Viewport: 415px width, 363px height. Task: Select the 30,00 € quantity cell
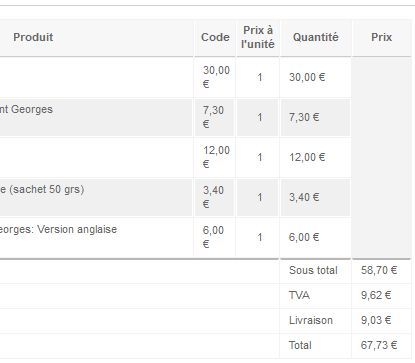tap(307, 77)
